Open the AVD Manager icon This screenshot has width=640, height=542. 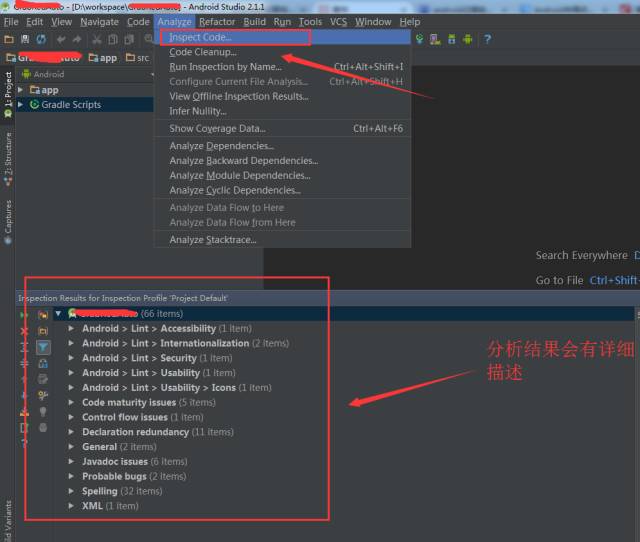point(435,39)
